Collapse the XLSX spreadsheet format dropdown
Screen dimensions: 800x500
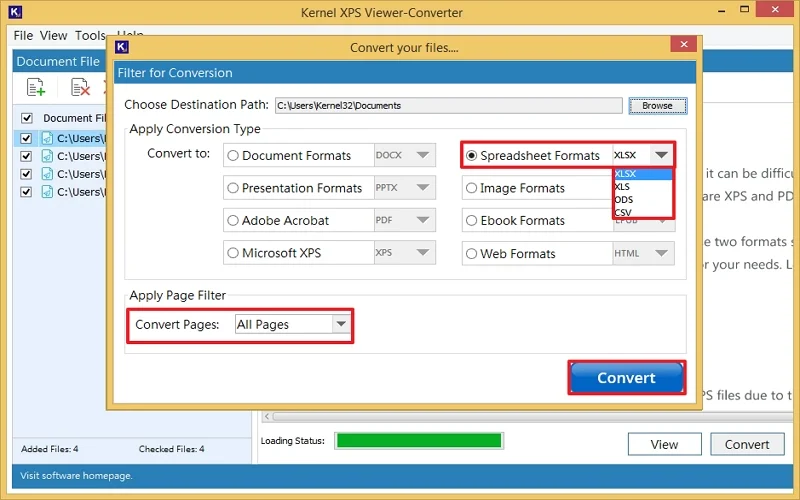click(x=661, y=155)
